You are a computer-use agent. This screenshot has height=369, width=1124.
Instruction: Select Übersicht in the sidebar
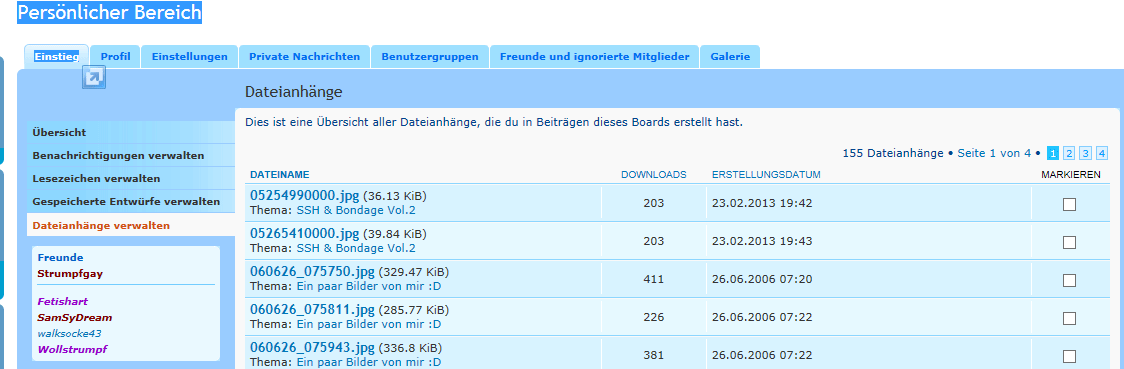(130, 133)
